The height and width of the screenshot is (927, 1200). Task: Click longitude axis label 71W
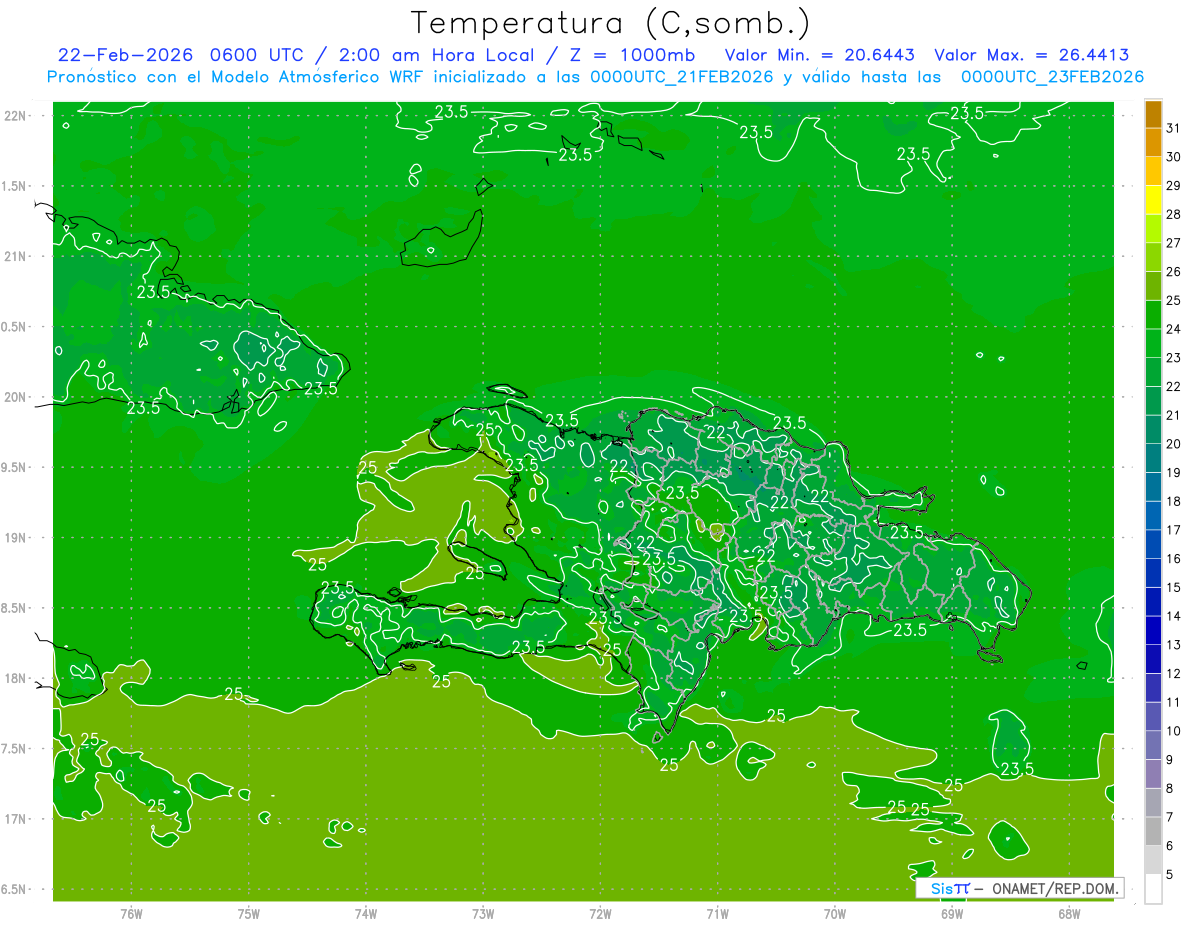pyautogui.click(x=717, y=913)
